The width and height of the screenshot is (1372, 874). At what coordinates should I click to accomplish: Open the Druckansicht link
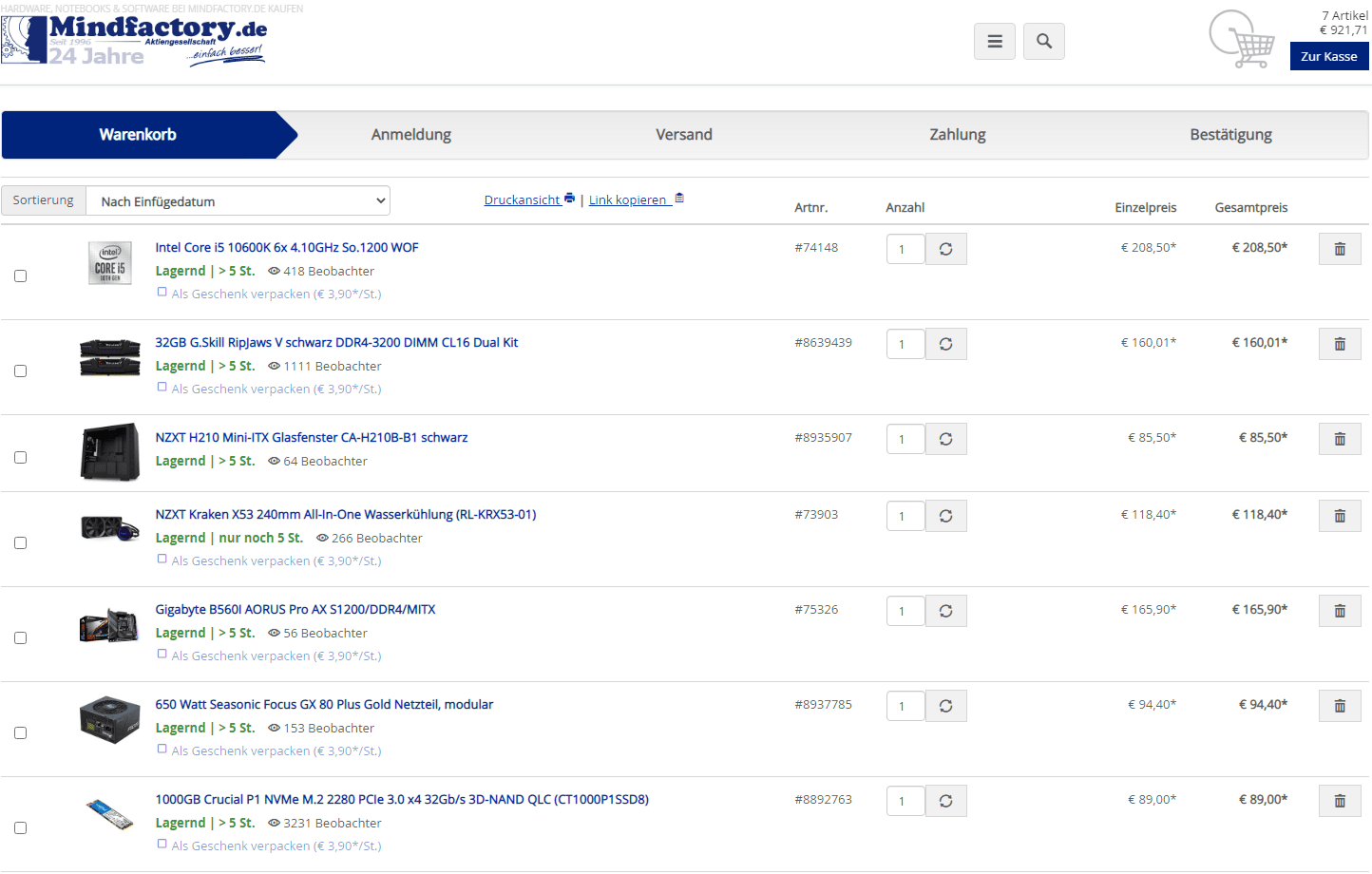click(523, 199)
